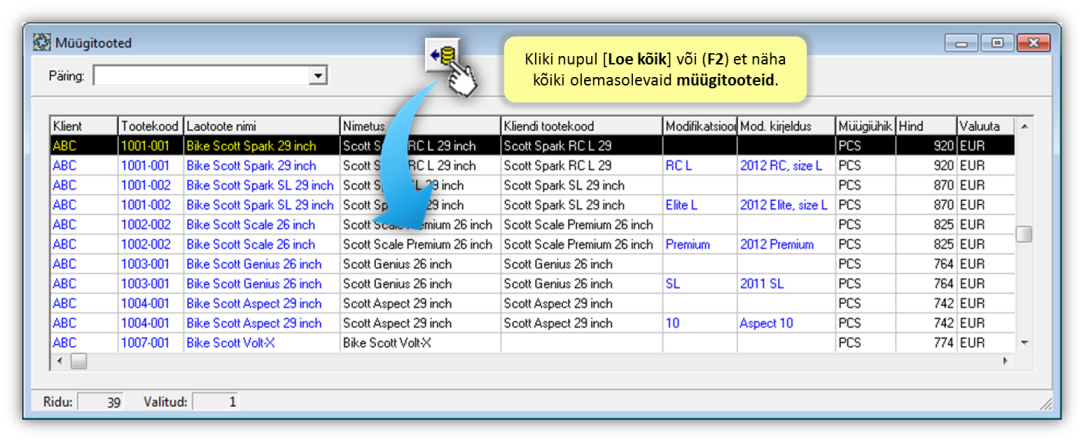Click the Mod. kirjeldus column header
This screenshot has height=442, width=1084.
coord(786,127)
